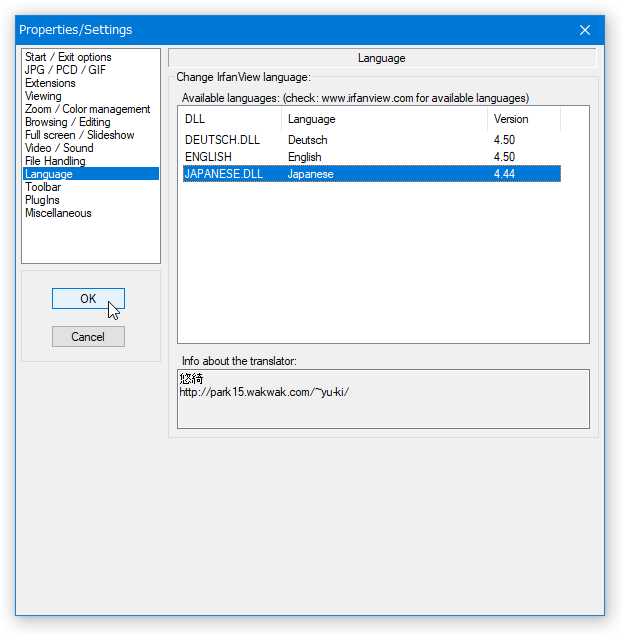Click the Language column header
Image resolution: width=622 pixels, height=634 pixels.
click(384, 119)
